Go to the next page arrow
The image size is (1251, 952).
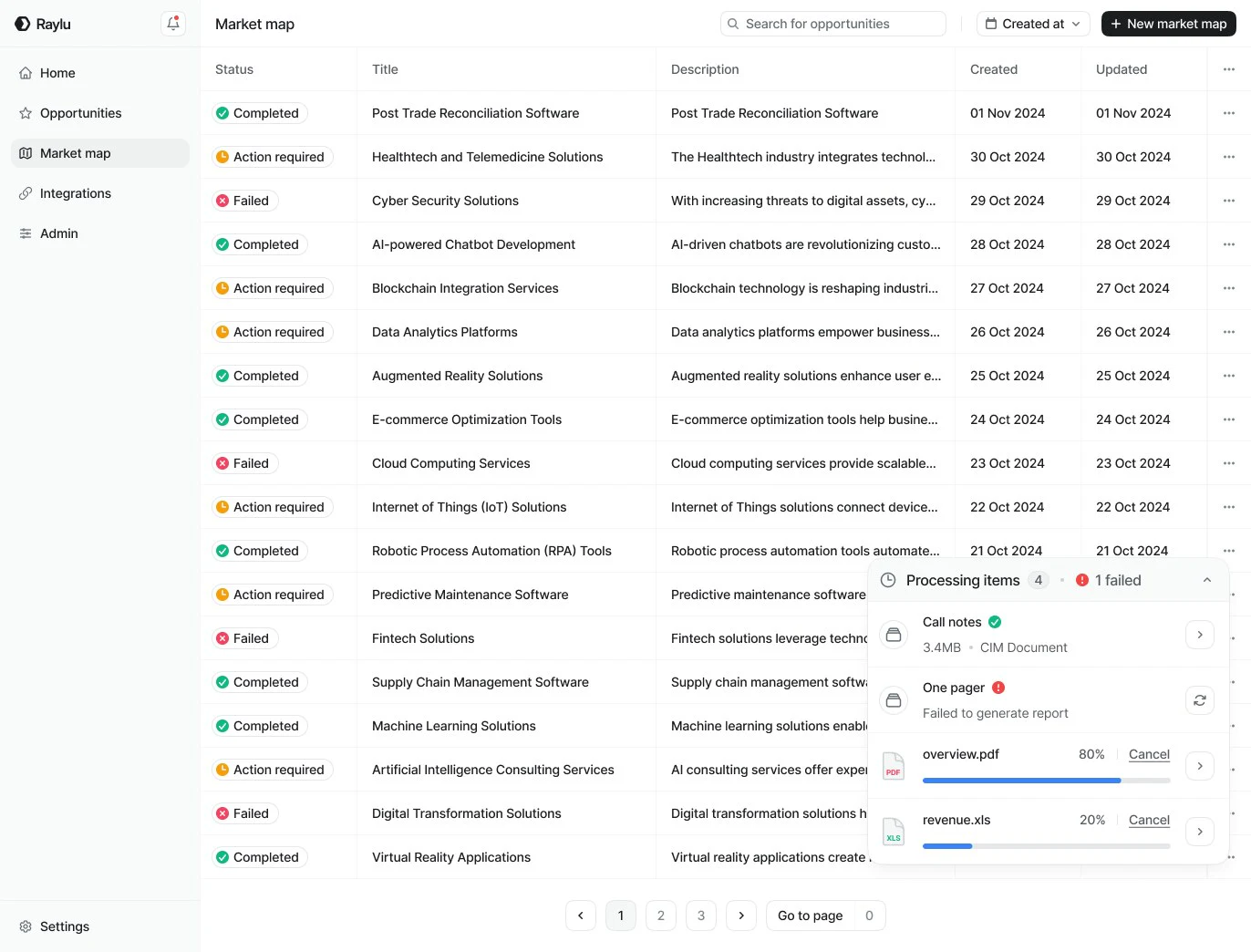741,916
